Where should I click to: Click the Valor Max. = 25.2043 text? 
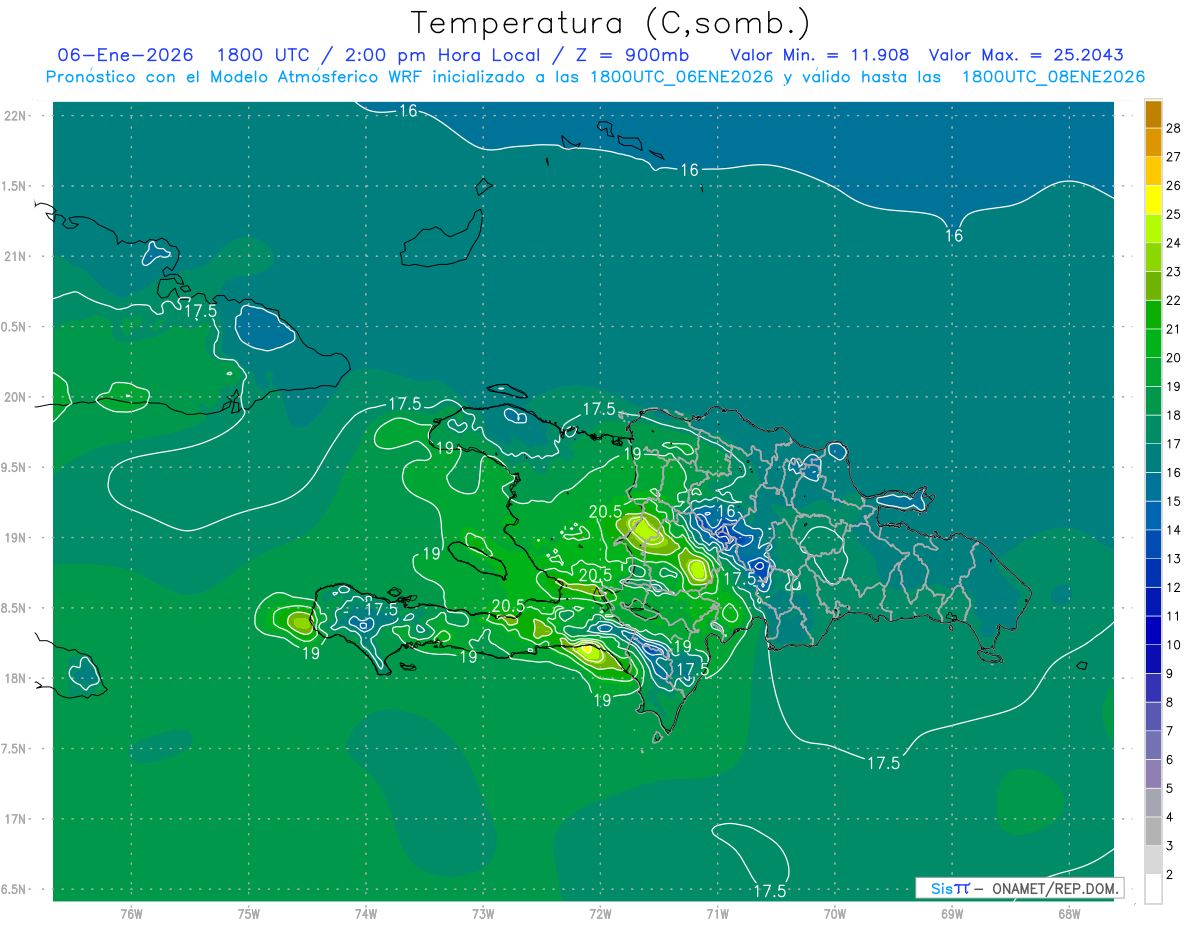click(x=1025, y=55)
